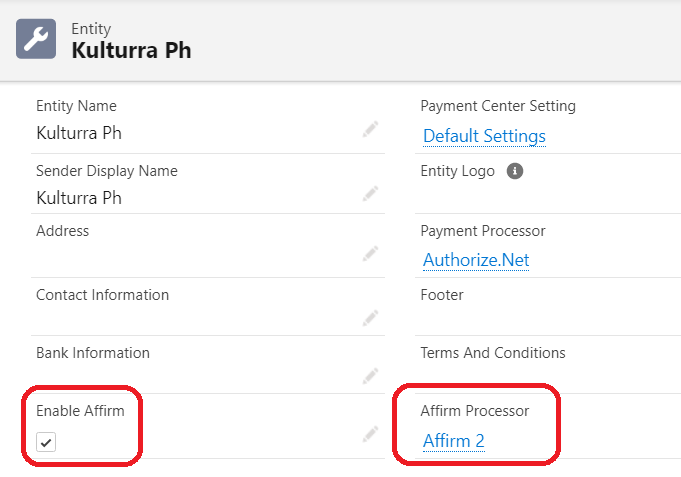Show Entity Logo info tooltip icon

point(515,171)
